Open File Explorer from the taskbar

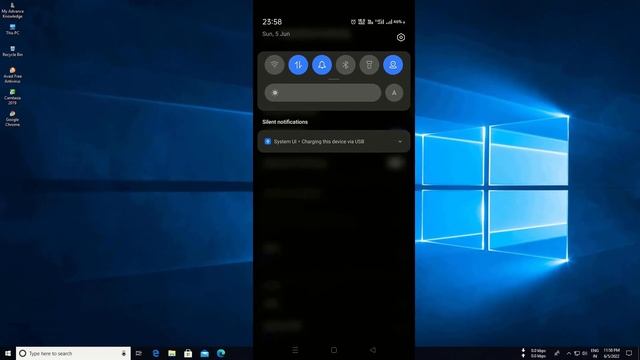[x=172, y=353]
